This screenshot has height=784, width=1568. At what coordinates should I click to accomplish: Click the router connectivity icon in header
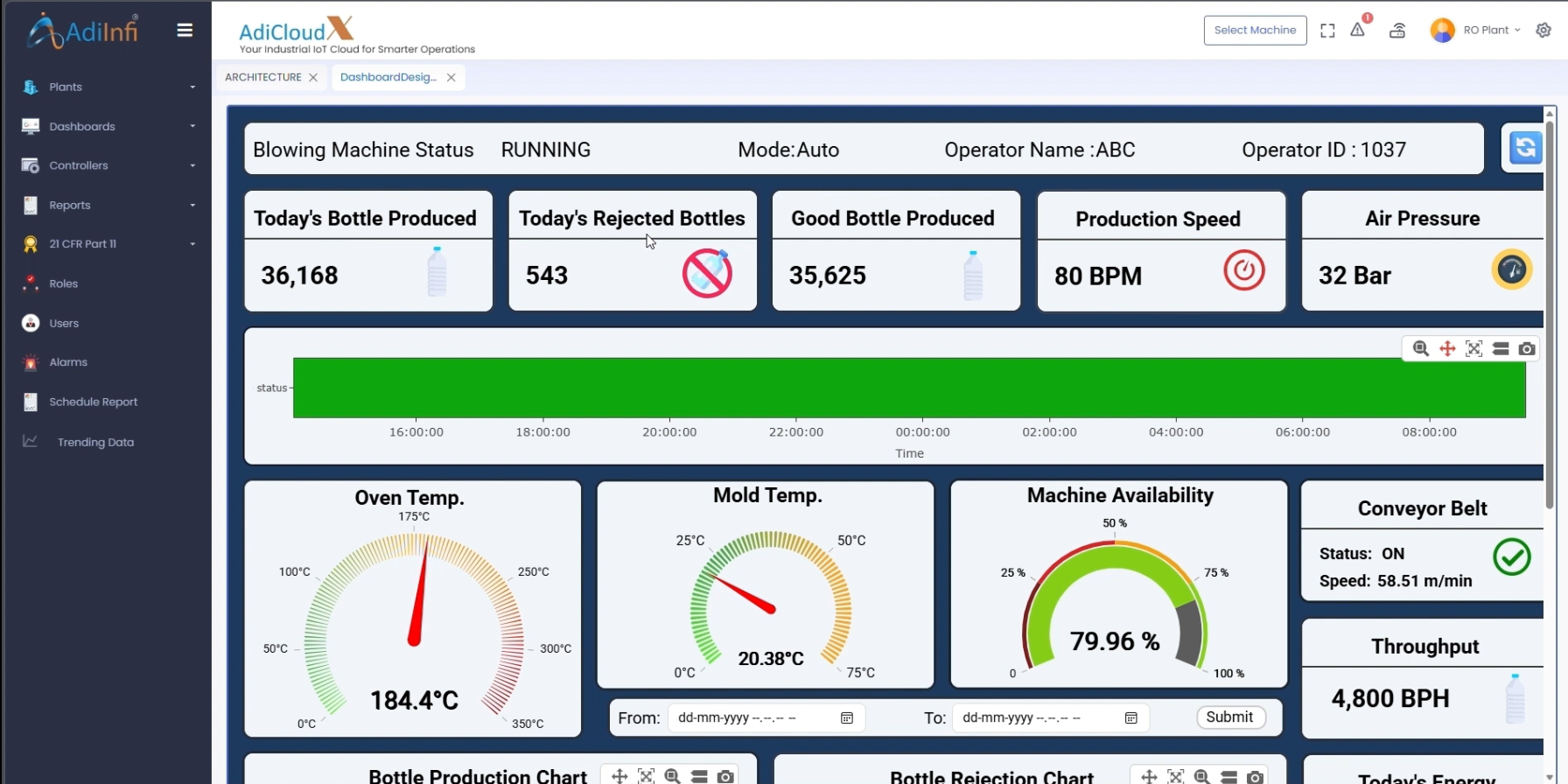1397,31
